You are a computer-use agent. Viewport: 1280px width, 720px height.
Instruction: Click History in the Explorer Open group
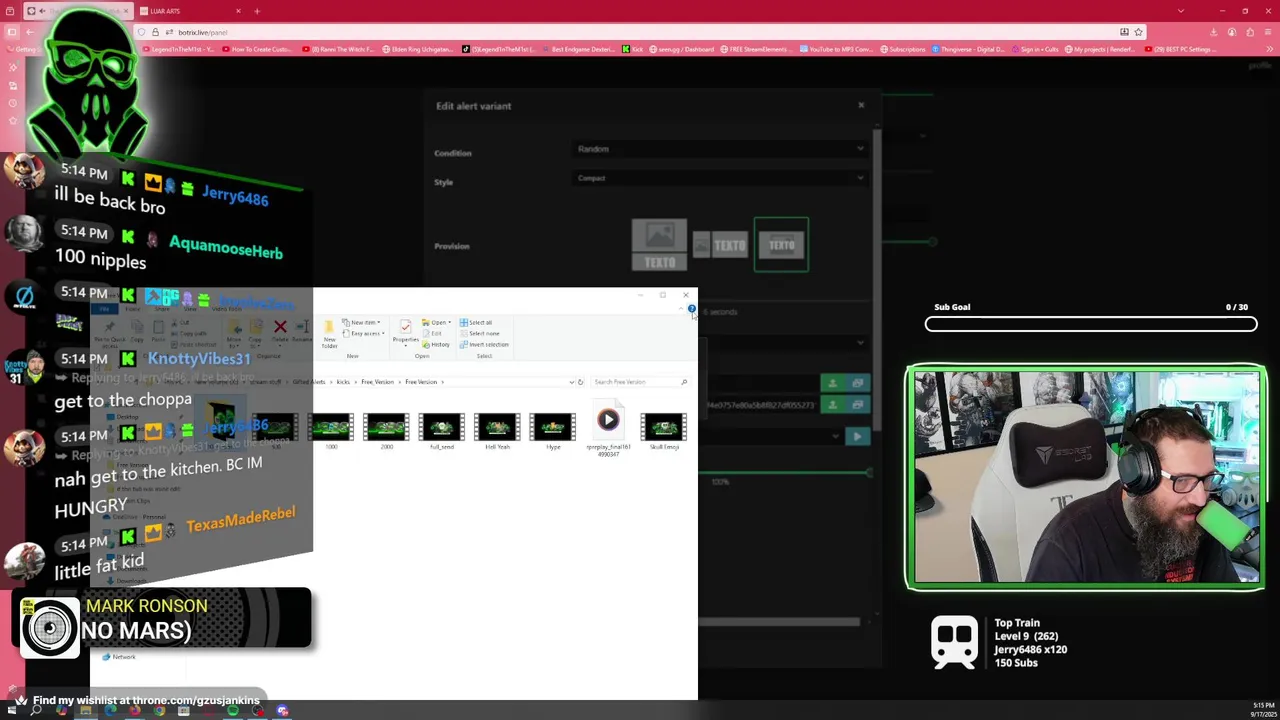pyautogui.click(x=437, y=344)
